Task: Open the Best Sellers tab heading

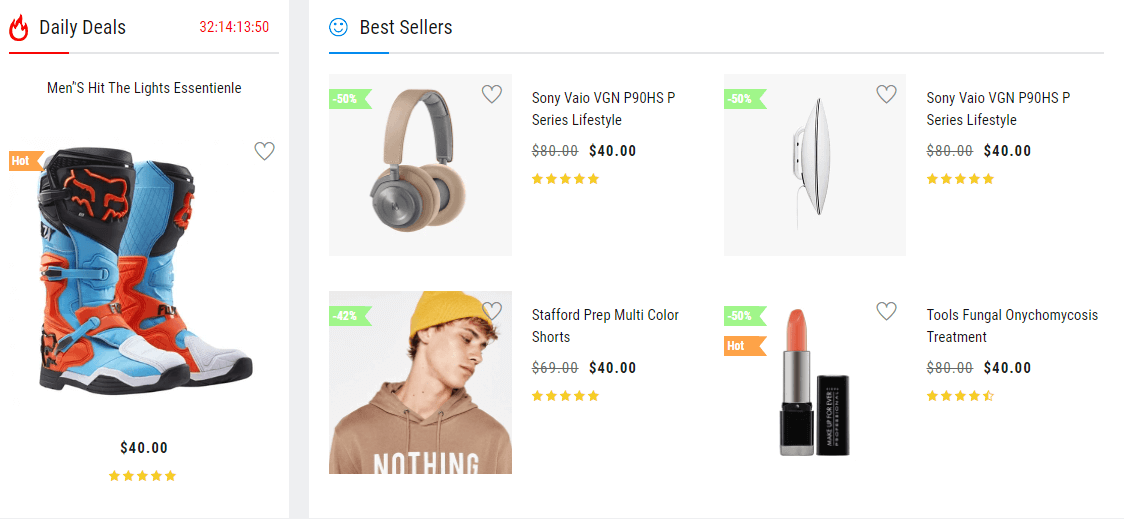Action: point(405,28)
